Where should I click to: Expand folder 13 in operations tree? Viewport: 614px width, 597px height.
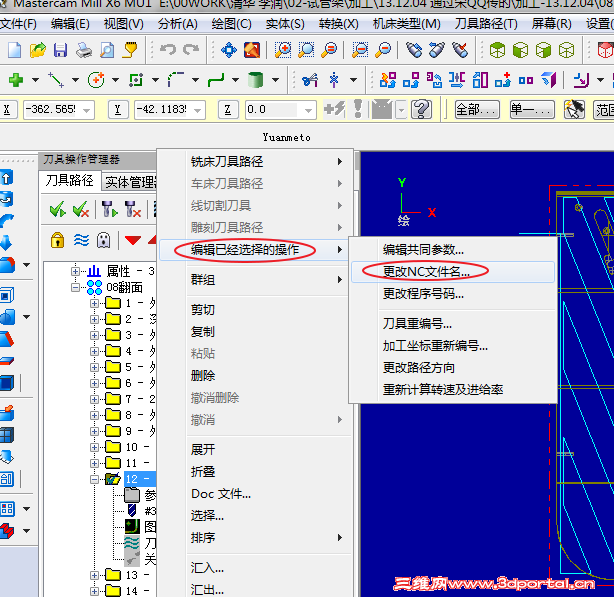(94, 575)
